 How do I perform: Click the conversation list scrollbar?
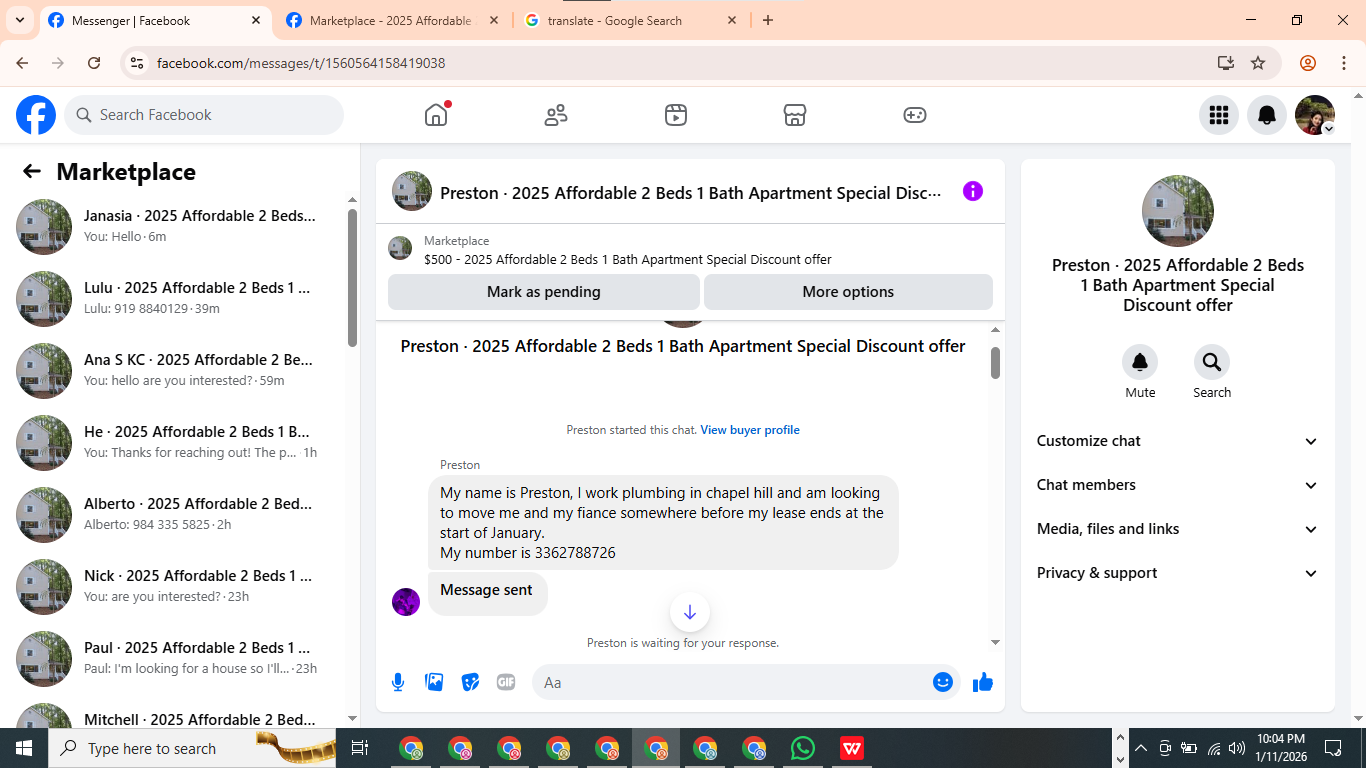(x=352, y=277)
